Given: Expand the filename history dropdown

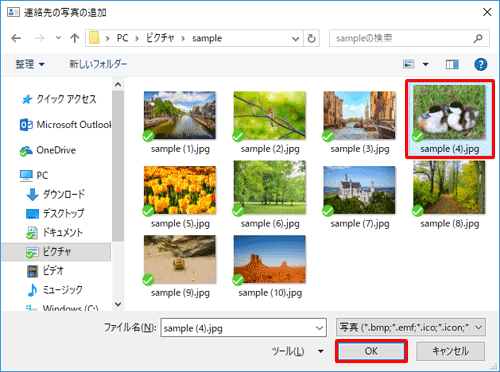Looking at the screenshot, I should click(319, 328).
